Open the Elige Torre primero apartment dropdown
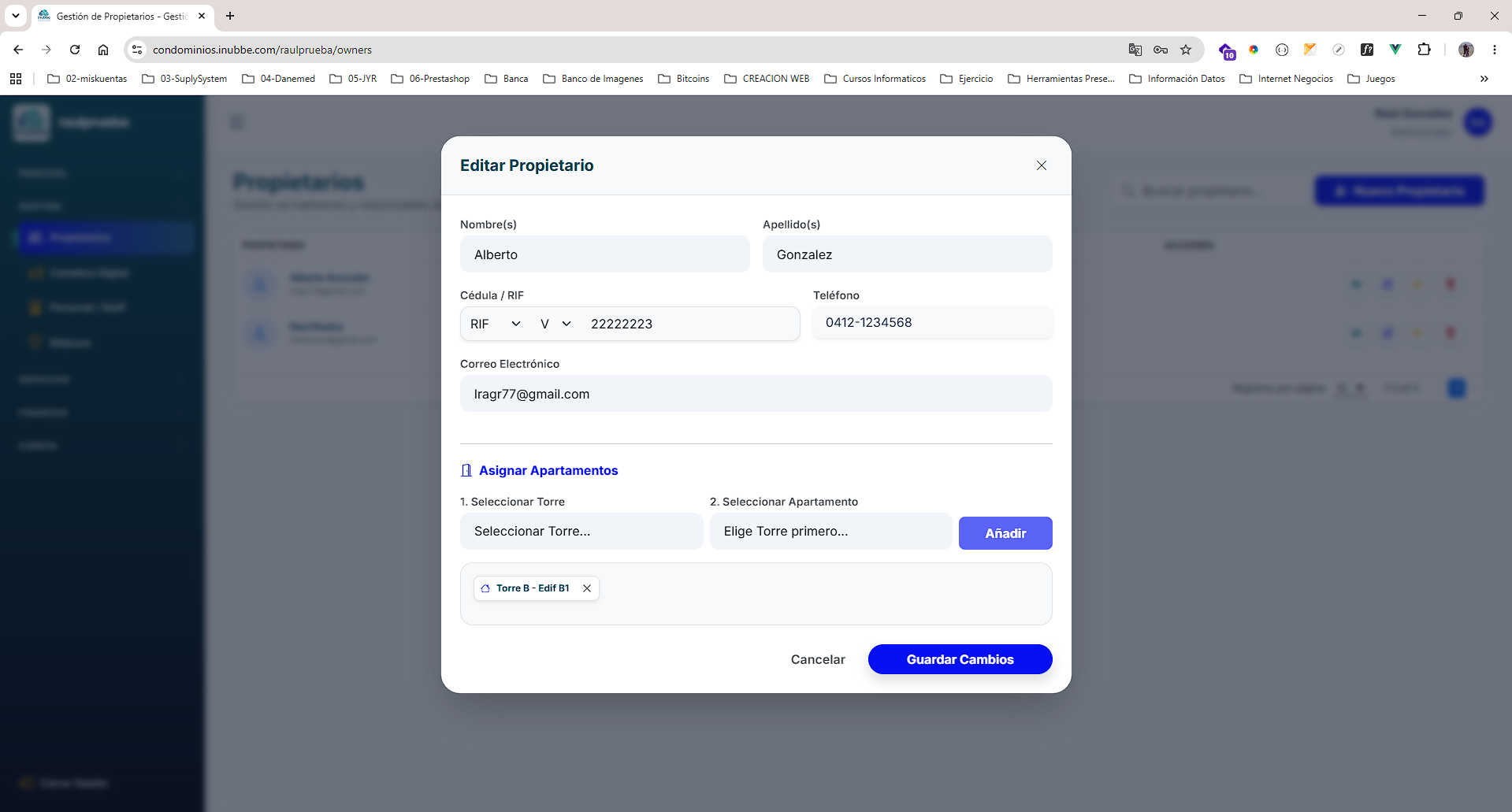 830,532
